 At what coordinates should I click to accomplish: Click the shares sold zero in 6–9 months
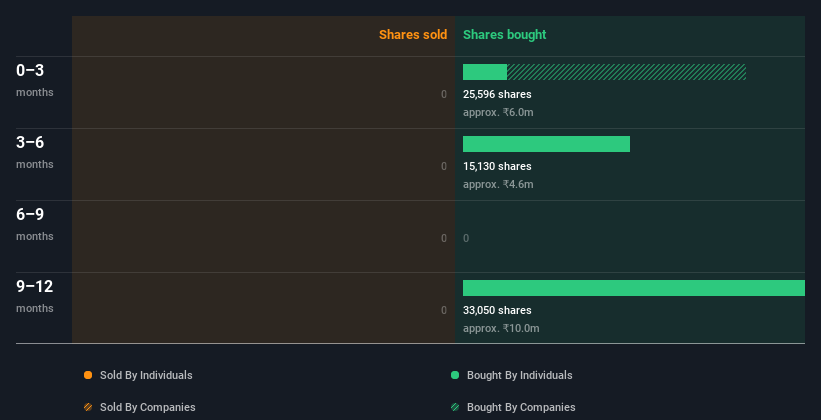(x=444, y=238)
